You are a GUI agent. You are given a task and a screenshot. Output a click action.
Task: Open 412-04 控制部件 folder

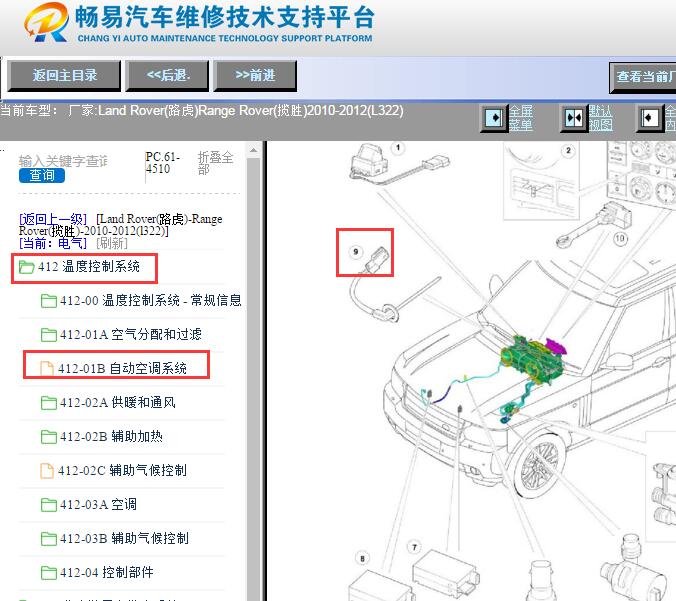tap(106, 573)
